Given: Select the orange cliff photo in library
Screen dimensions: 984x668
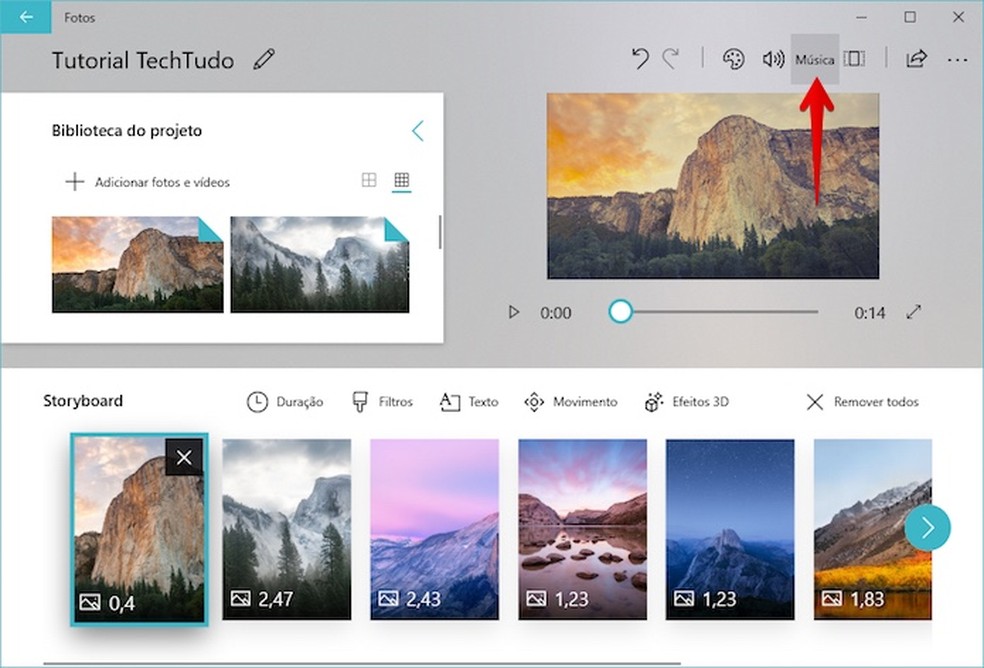Looking at the screenshot, I should click(x=137, y=264).
